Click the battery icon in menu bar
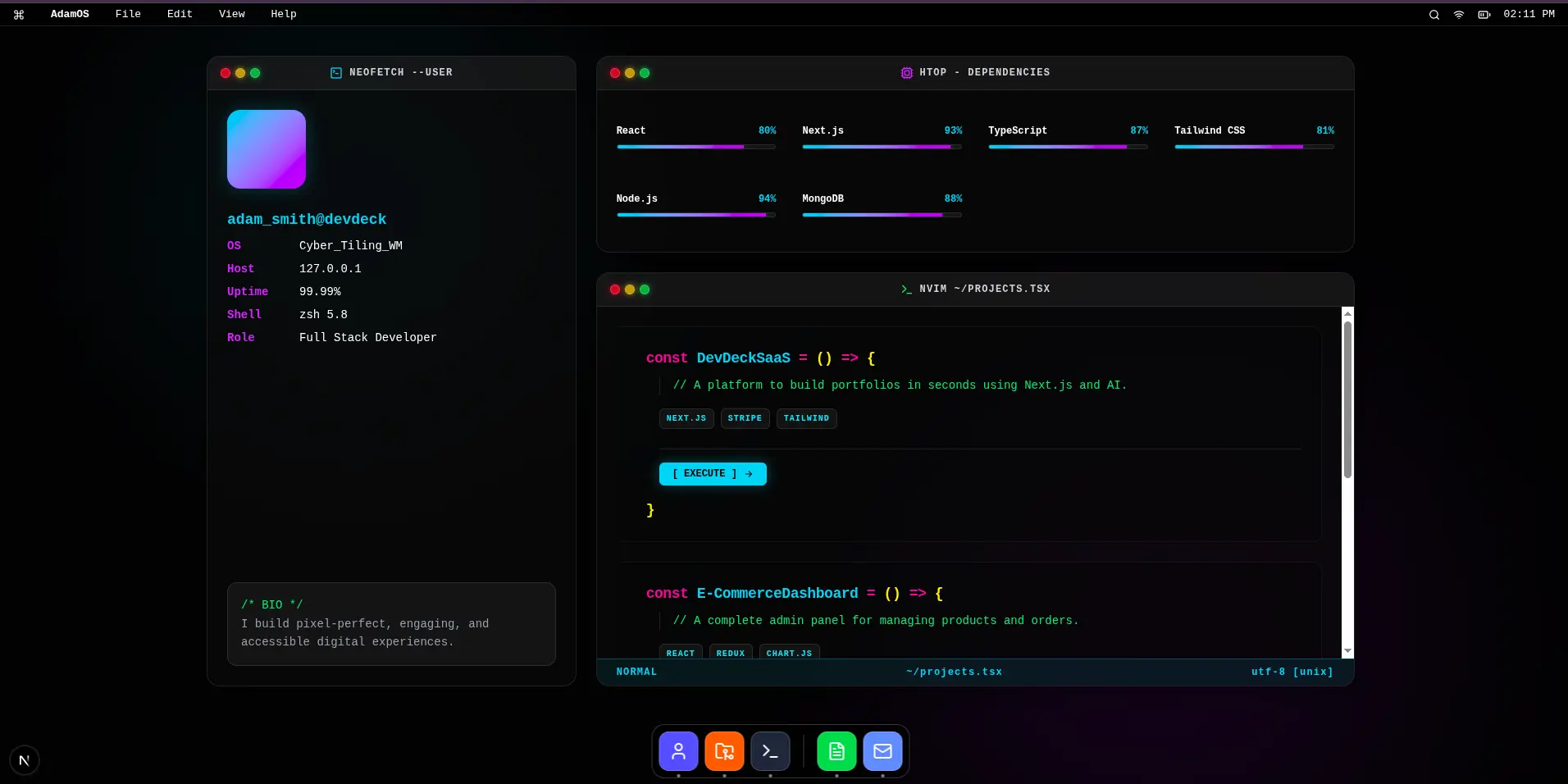The image size is (1568, 784). (x=1484, y=15)
